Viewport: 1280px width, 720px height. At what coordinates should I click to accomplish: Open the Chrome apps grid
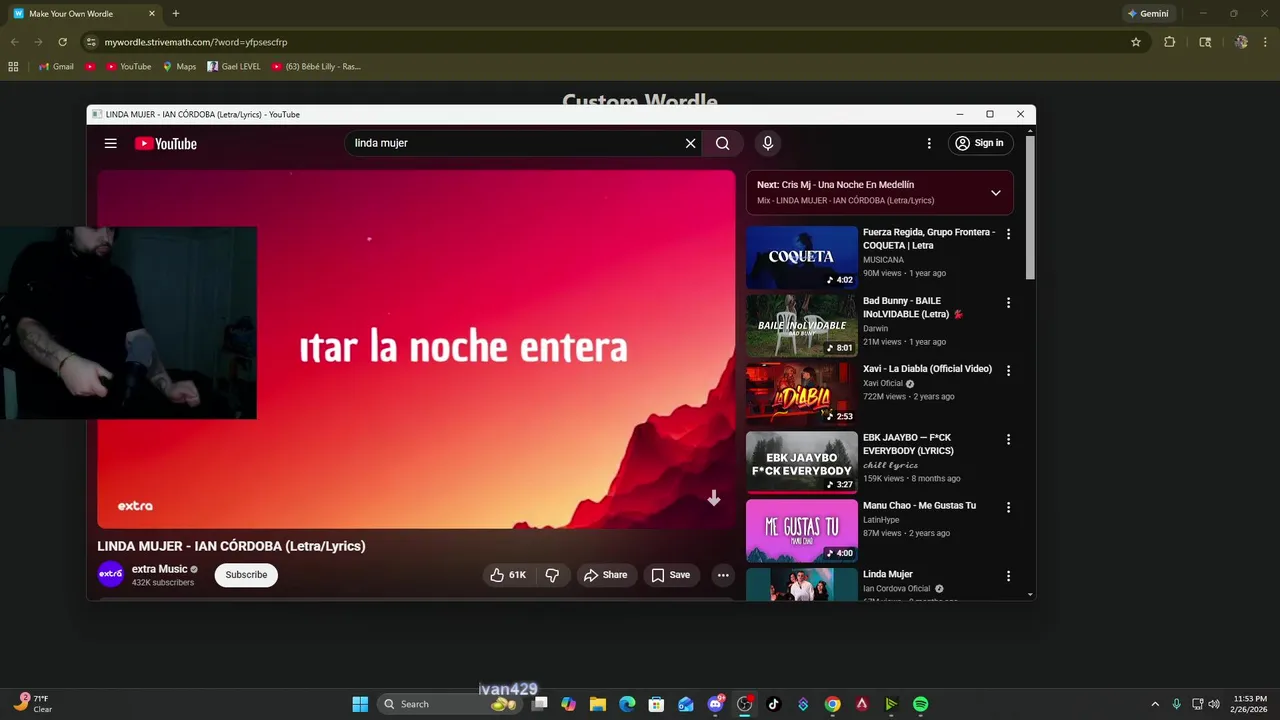[13, 67]
